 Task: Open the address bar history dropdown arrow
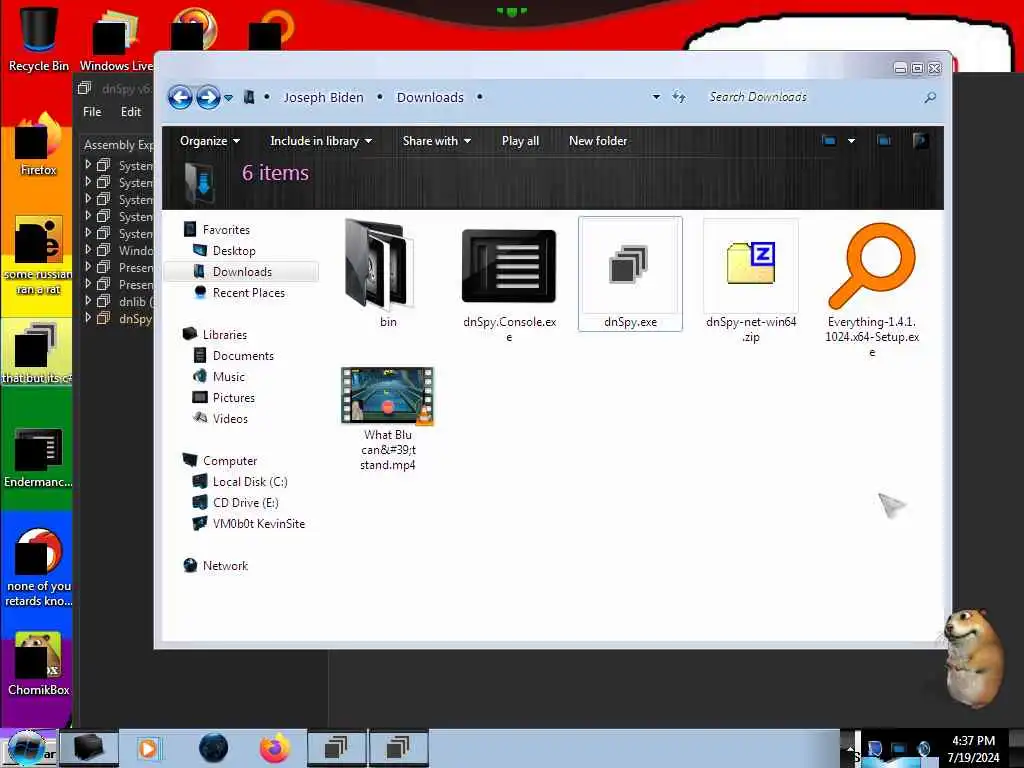[x=656, y=97]
